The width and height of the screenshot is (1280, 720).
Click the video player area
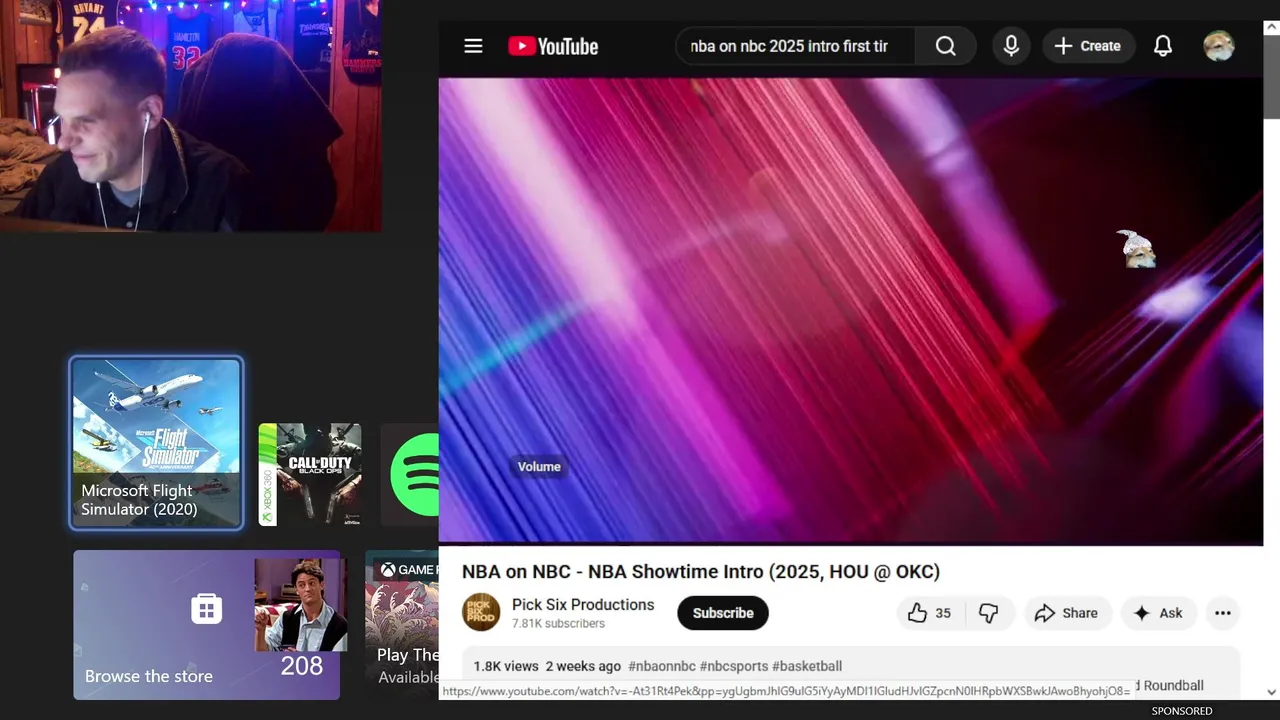tap(851, 311)
